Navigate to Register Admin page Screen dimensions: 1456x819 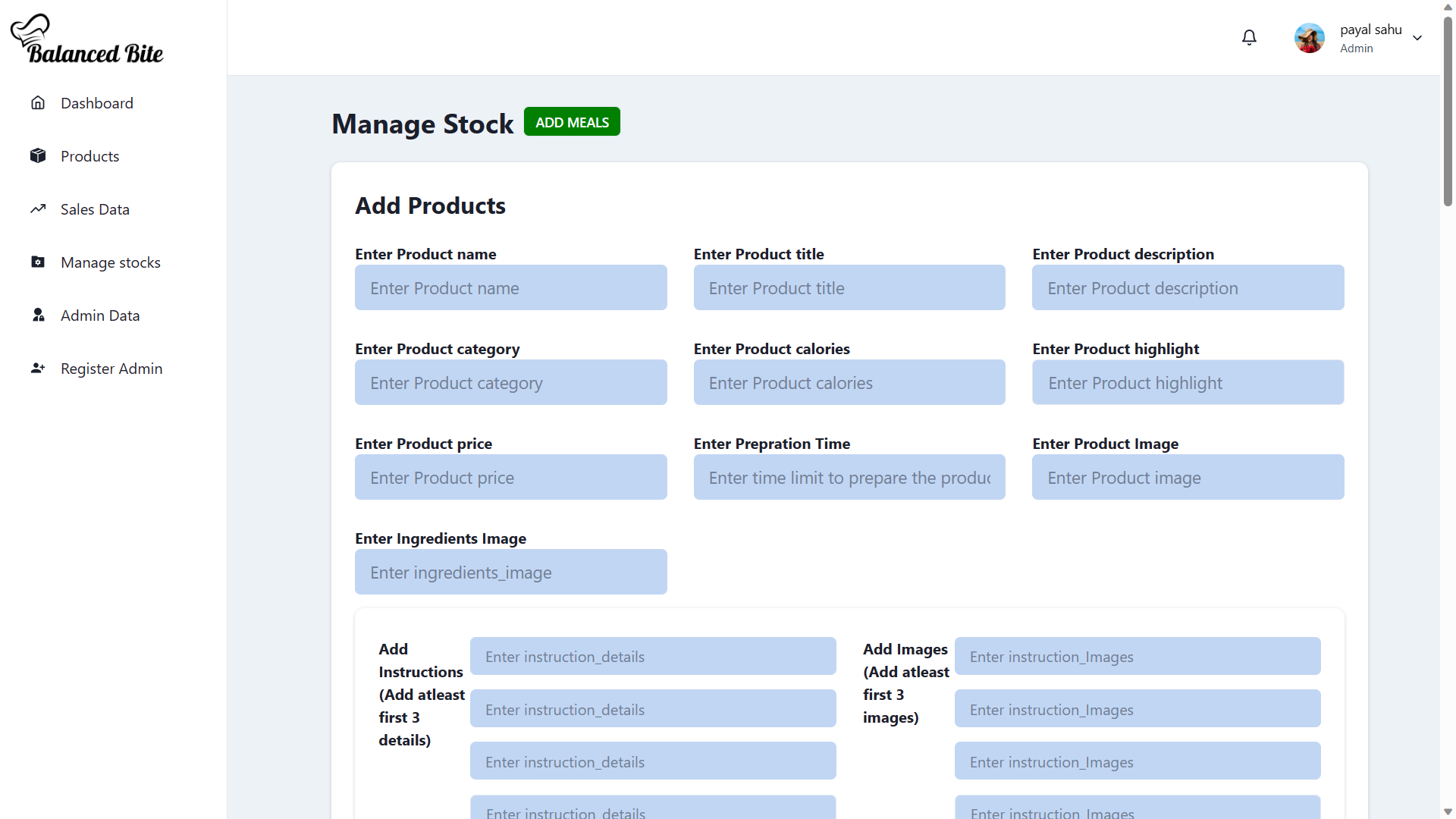tap(111, 368)
